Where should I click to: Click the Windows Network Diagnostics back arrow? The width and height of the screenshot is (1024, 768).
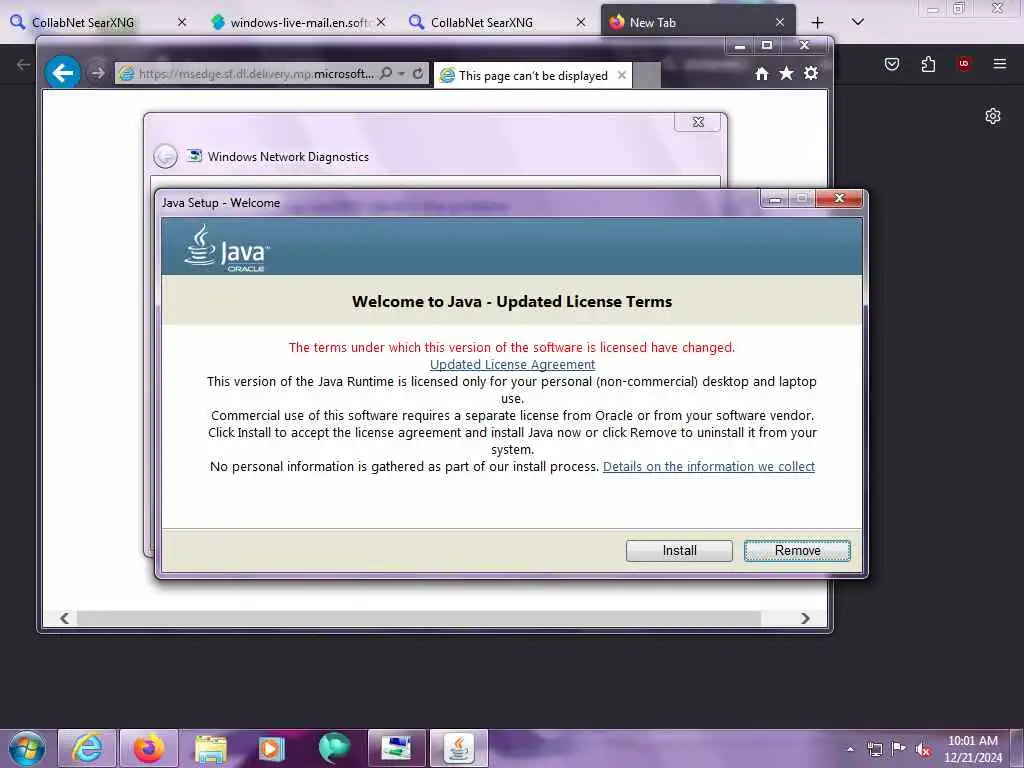pos(165,157)
